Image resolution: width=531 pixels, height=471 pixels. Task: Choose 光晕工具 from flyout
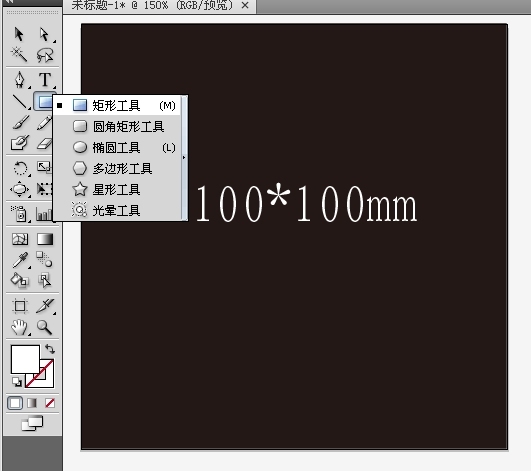[117, 211]
